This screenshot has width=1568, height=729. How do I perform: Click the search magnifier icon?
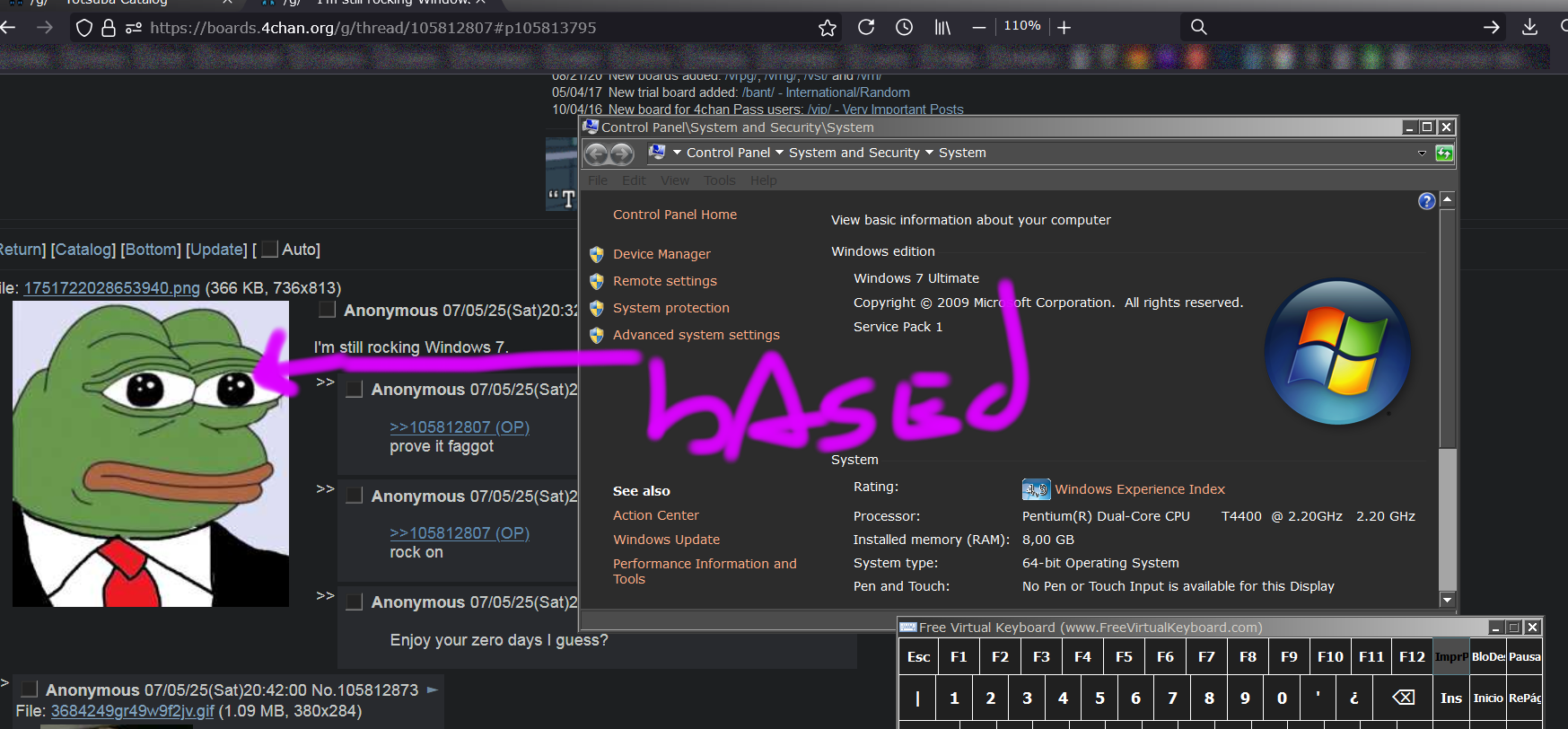tap(1198, 27)
